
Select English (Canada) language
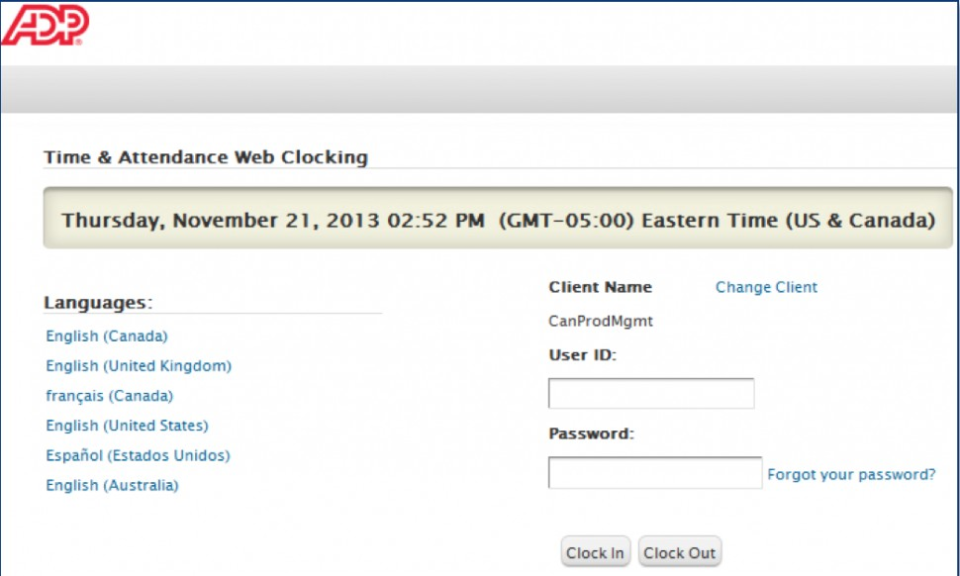(x=107, y=336)
